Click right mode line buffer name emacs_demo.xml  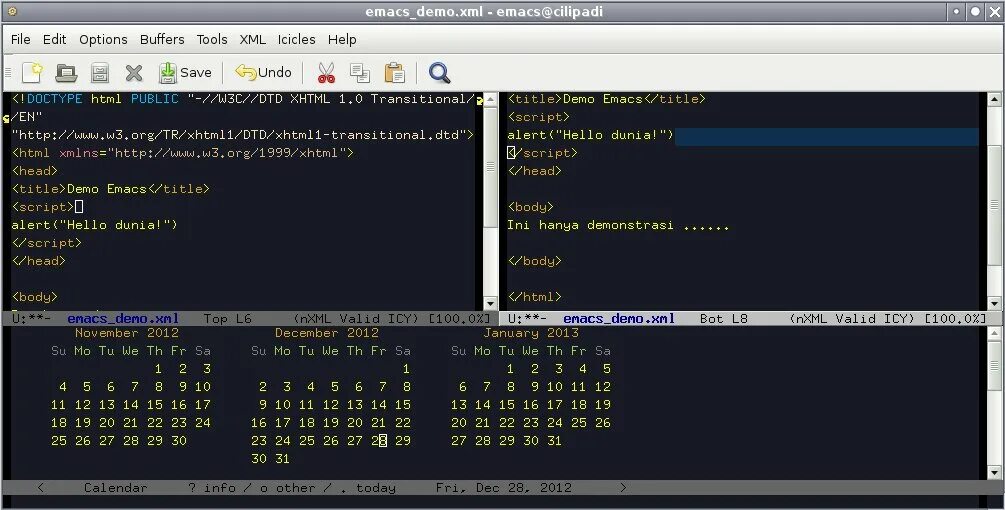pyautogui.click(x=619, y=318)
